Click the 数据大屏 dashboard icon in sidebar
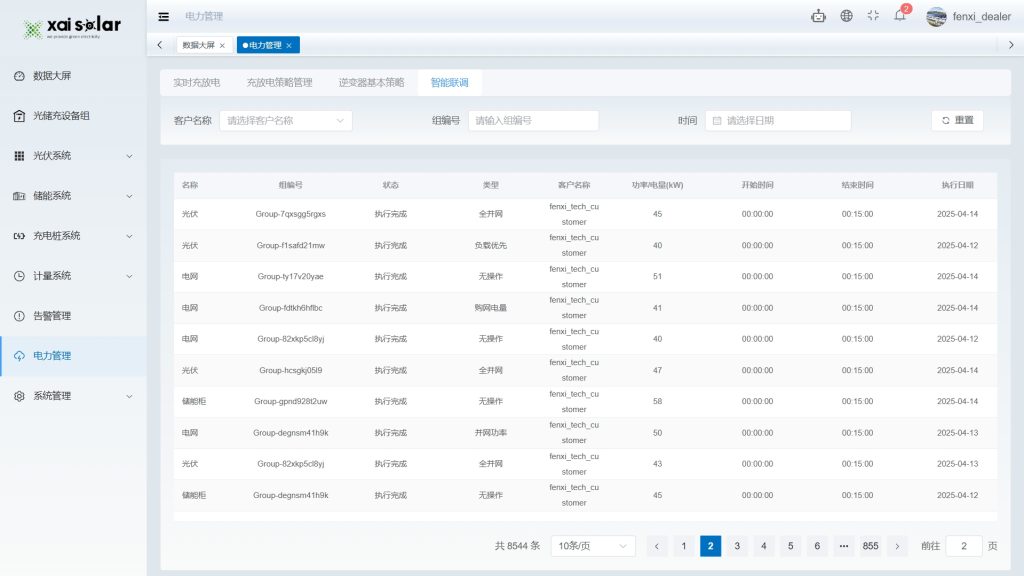 point(19,76)
